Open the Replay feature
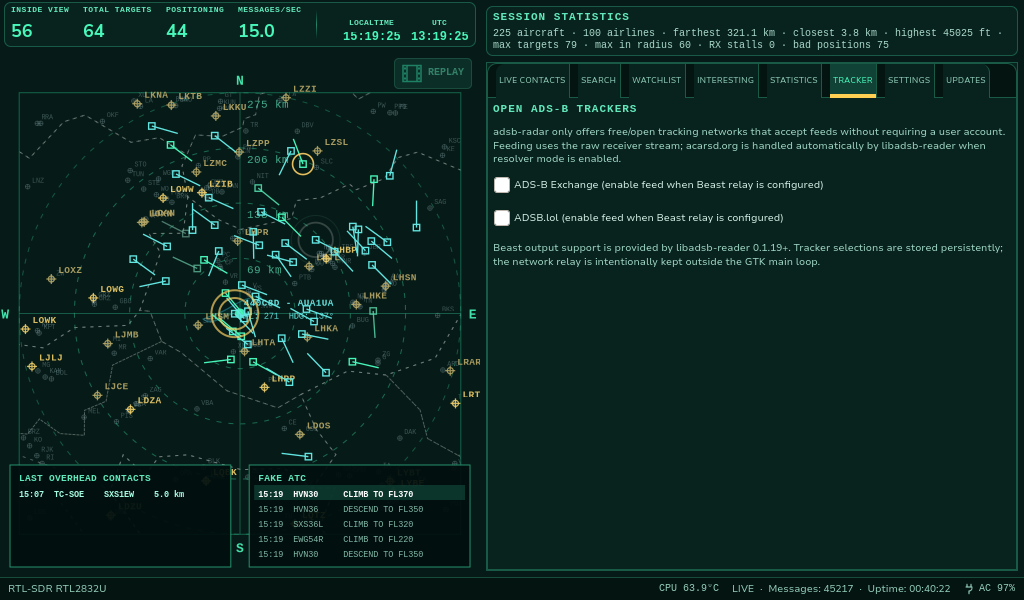Screen dimensions: 1024x600 click(x=432, y=73)
